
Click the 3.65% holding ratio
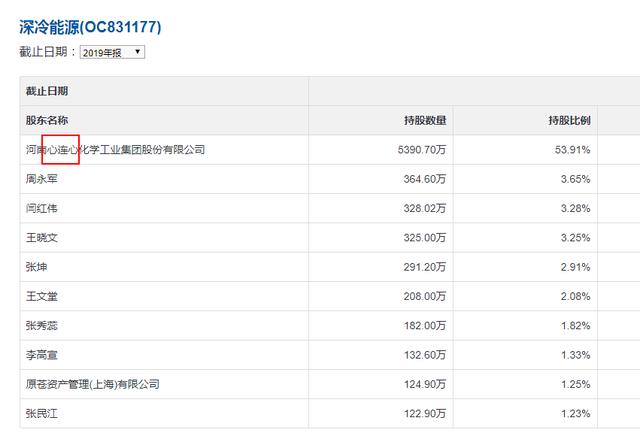click(x=576, y=179)
